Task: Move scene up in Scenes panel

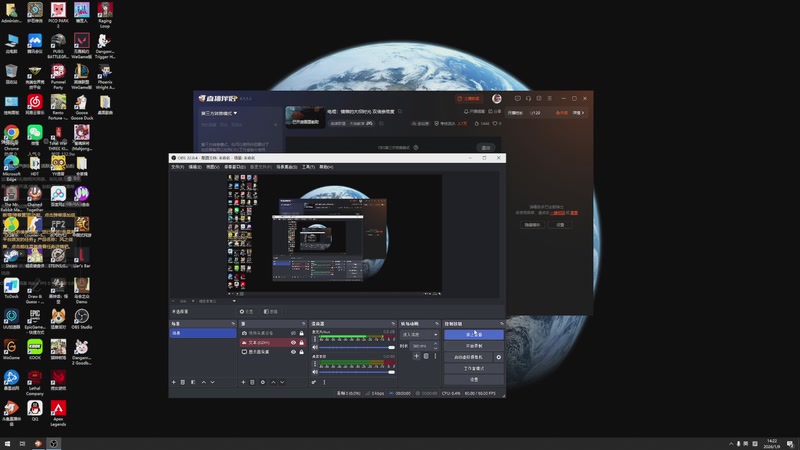Action: point(204,382)
